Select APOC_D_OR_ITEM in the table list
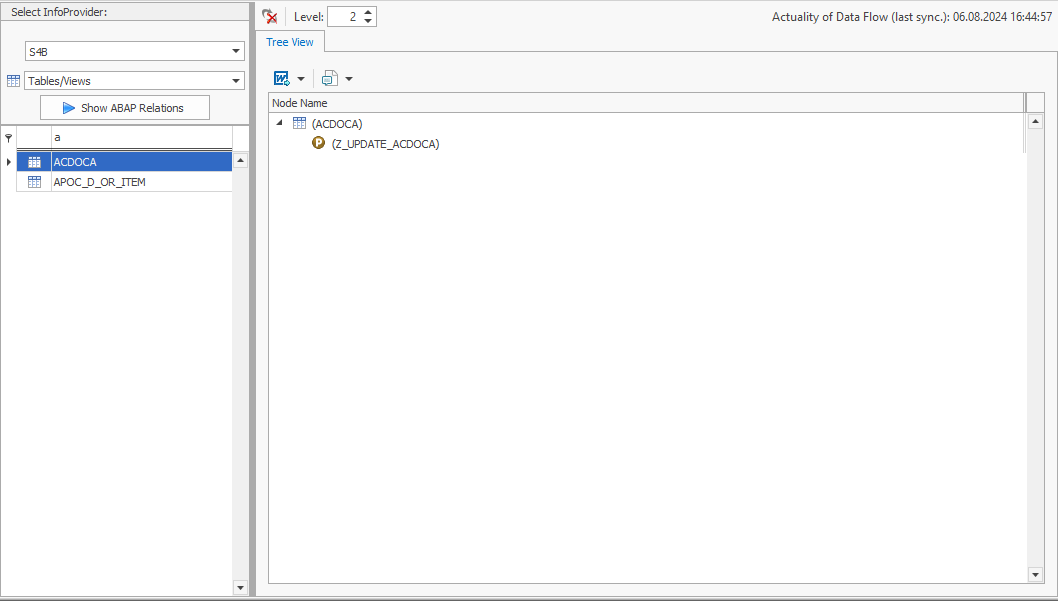This screenshot has height=601, width=1058. pos(100,182)
